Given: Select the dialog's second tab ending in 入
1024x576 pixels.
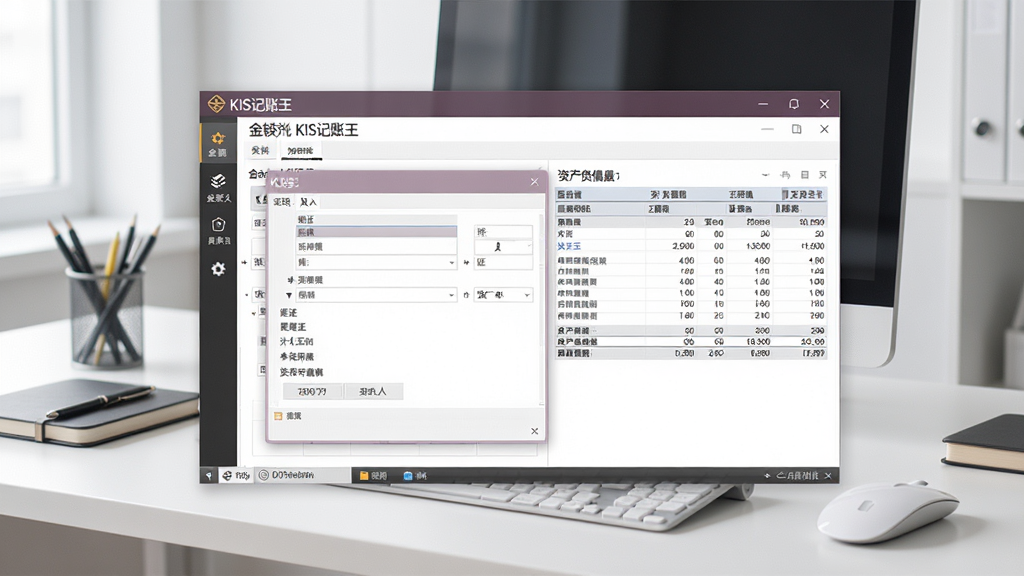Looking at the screenshot, I should click(x=308, y=202).
